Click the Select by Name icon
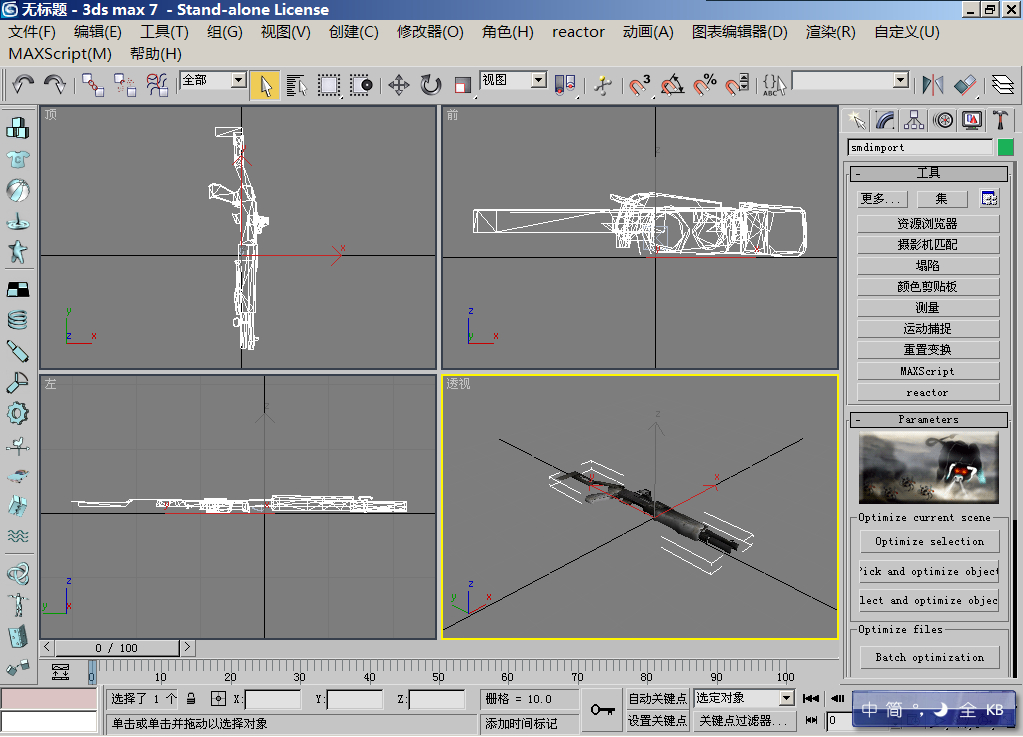This screenshot has width=1023, height=737. pyautogui.click(x=297, y=85)
